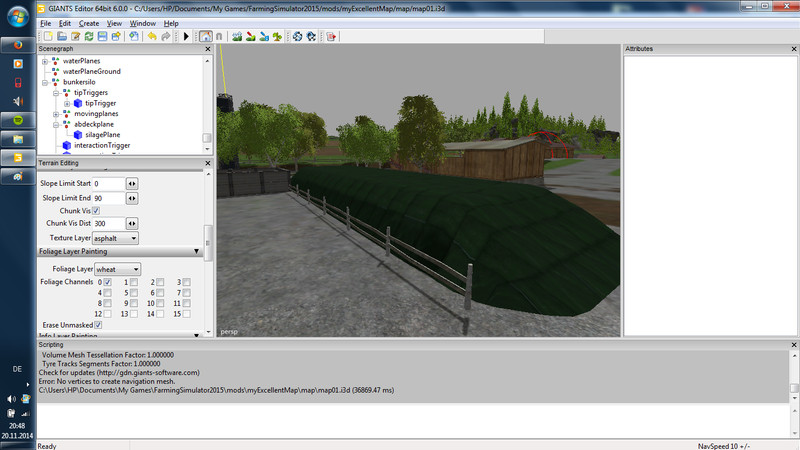800x450 pixels.
Task: Toggle the magnet snap icon
Action: 219,36
